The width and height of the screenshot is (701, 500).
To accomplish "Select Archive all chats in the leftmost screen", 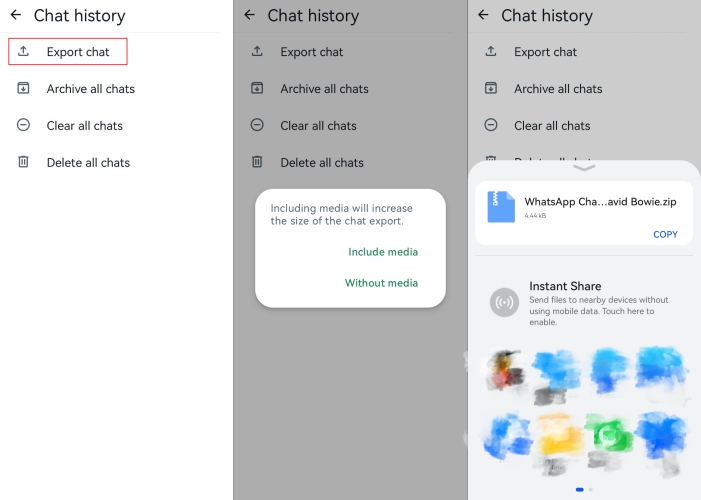I will [90, 89].
